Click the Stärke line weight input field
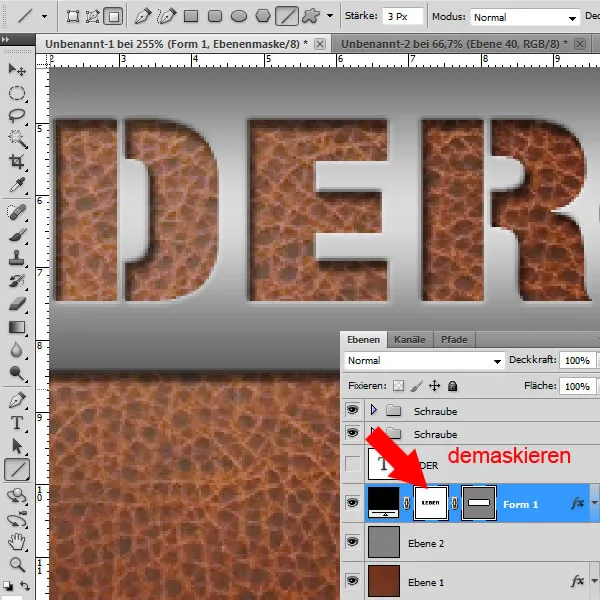 [403, 17]
